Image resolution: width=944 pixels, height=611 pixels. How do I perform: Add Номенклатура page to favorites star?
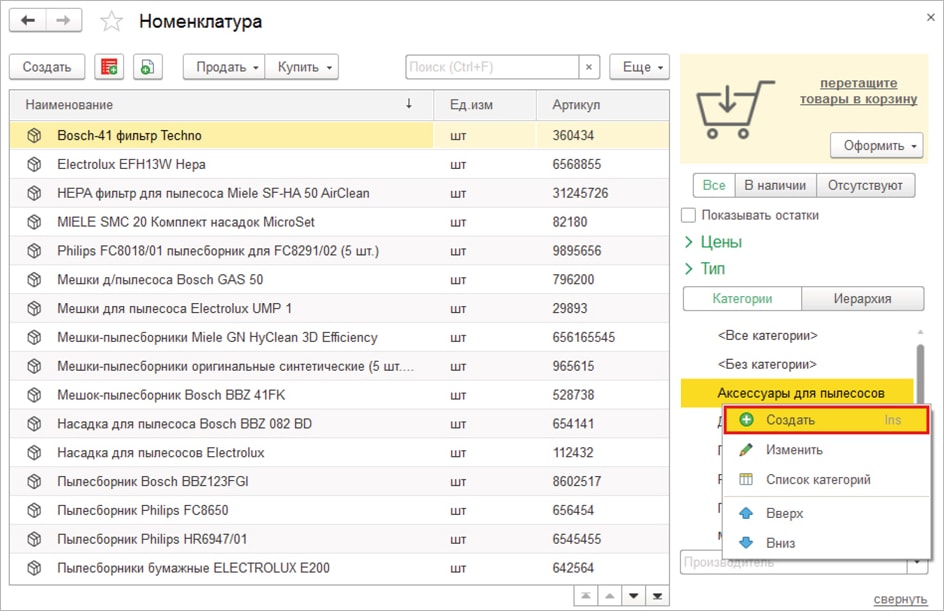(x=112, y=22)
